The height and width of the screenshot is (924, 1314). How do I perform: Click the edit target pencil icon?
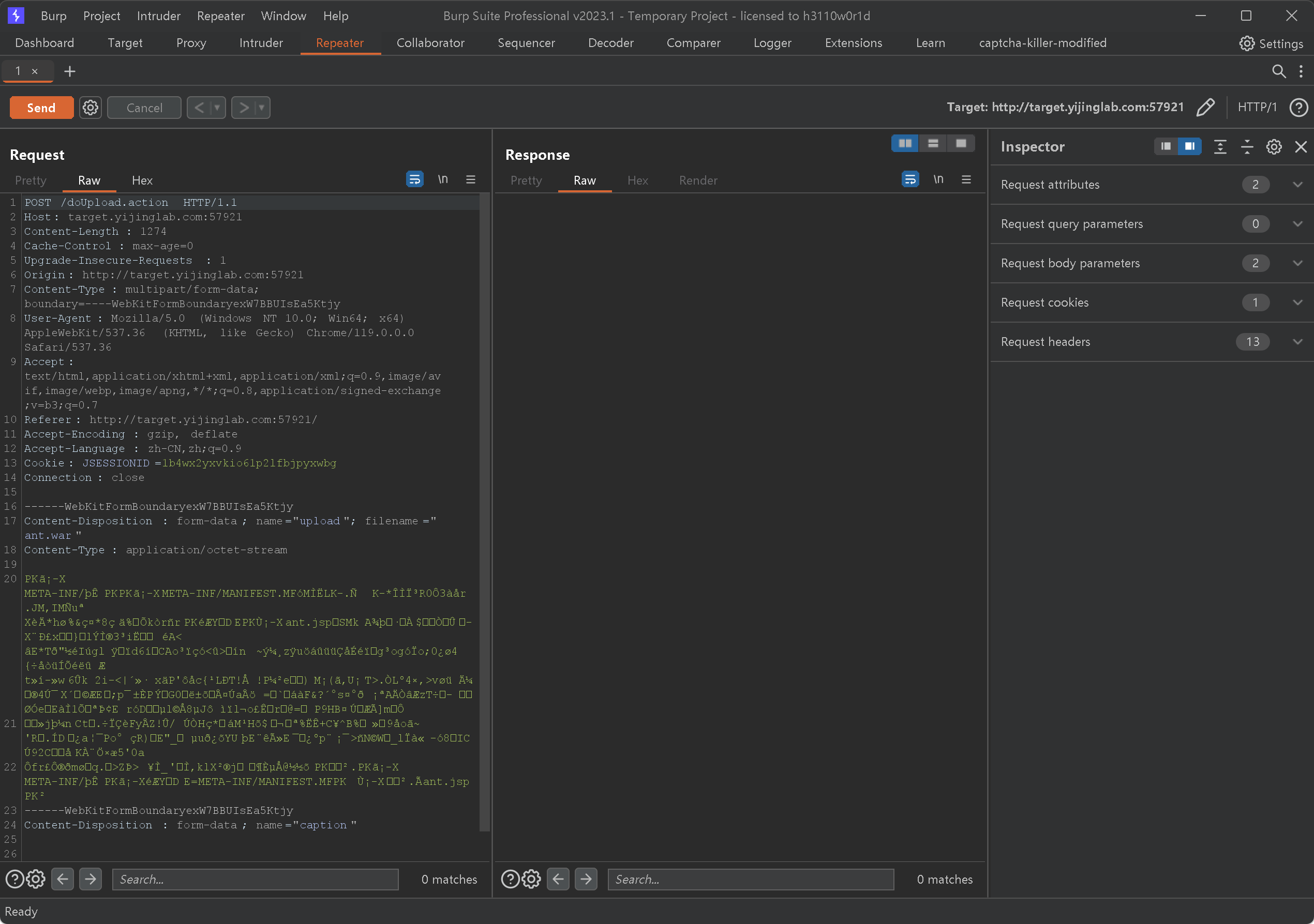coord(1205,108)
